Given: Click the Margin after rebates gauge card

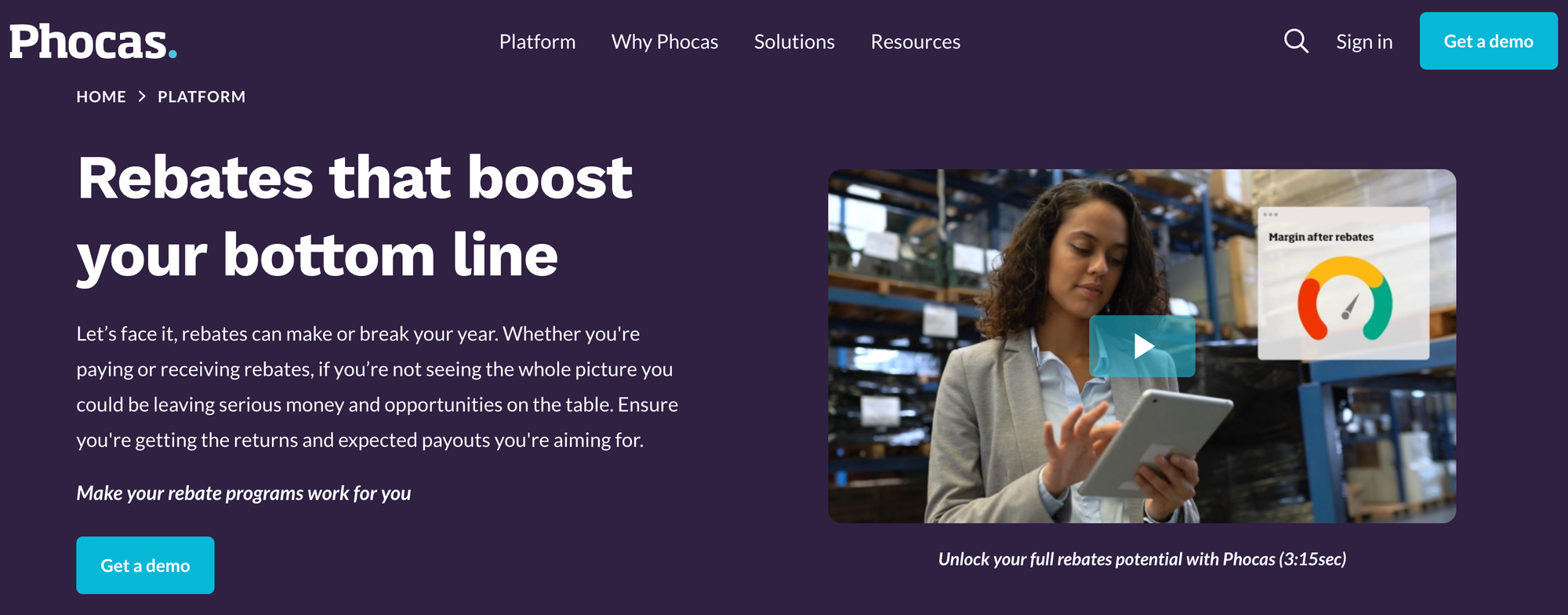Looking at the screenshot, I should (x=1343, y=283).
